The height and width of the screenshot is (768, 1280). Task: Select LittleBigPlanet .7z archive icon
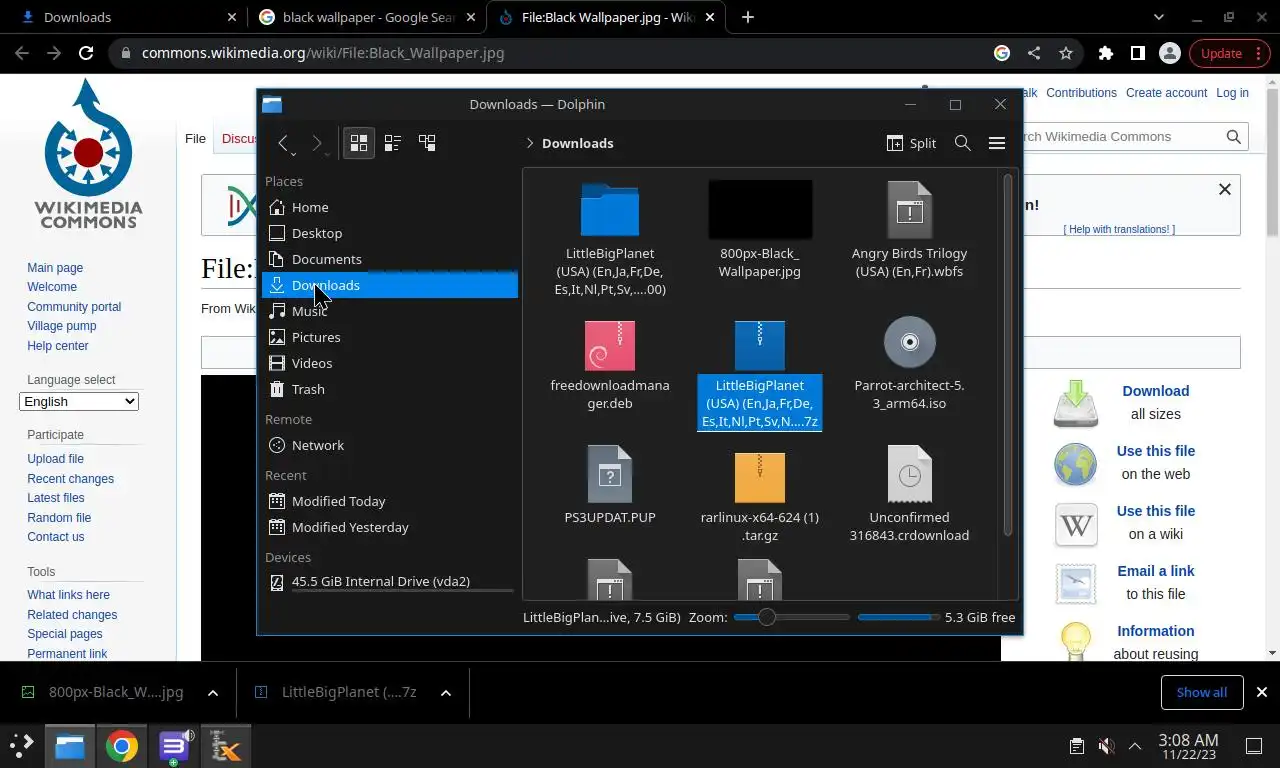(x=760, y=345)
